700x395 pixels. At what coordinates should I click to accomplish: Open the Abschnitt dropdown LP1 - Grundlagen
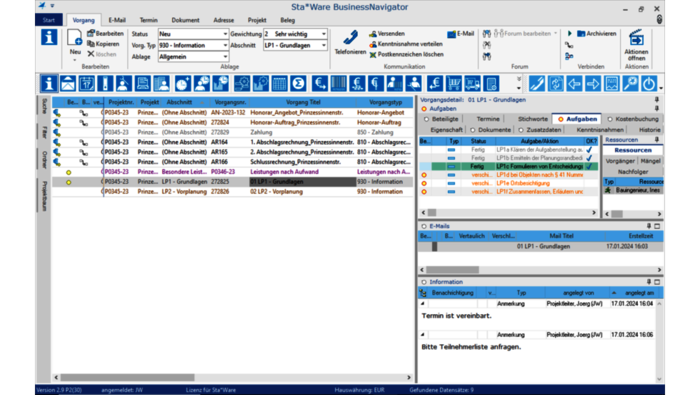click(x=324, y=46)
